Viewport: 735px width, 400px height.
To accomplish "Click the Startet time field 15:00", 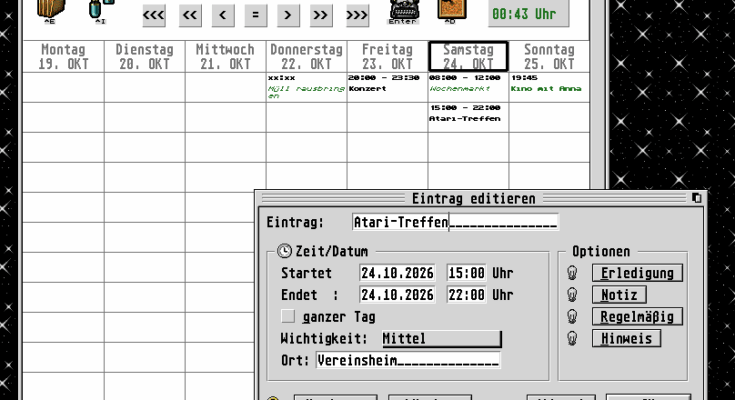I will [x=466, y=273].
